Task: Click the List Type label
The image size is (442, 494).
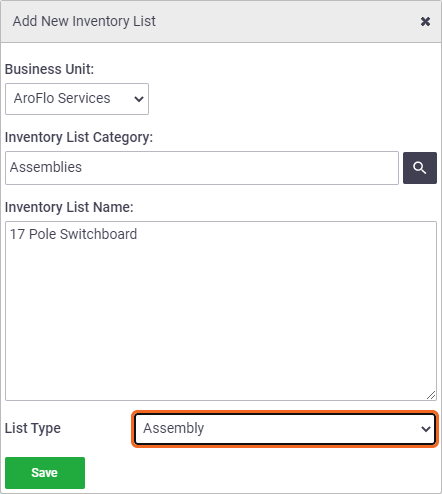Action: coord(33,428)
